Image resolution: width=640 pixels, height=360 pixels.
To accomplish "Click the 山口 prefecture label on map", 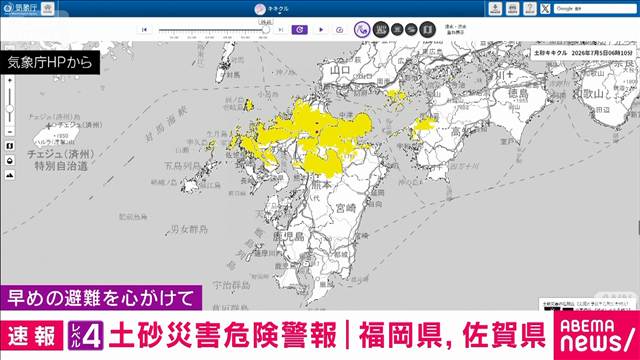I will point(340,70).
